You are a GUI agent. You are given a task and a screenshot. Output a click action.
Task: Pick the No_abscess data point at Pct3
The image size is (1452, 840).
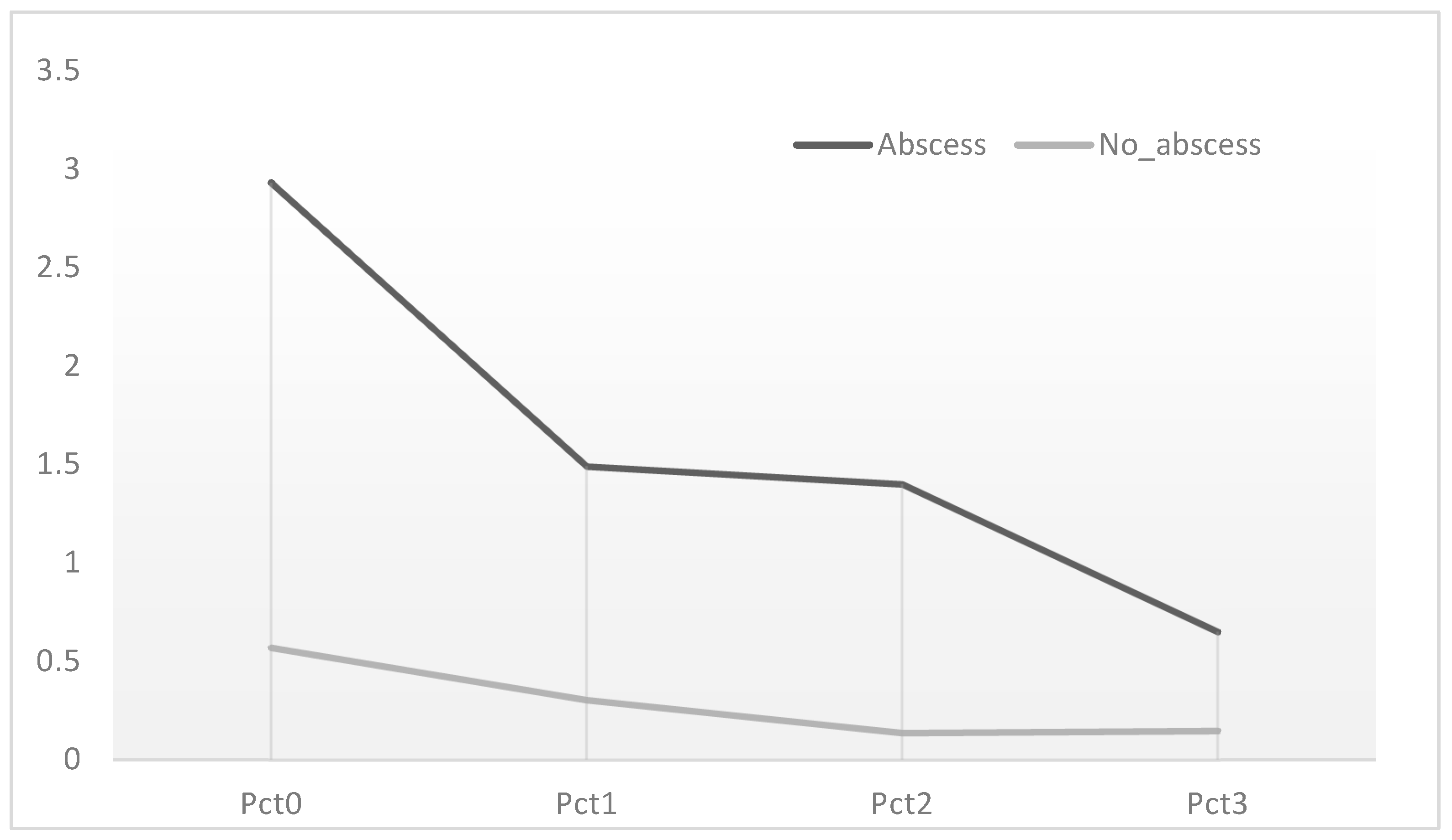pyautogui.click(x=1217, y=731)
